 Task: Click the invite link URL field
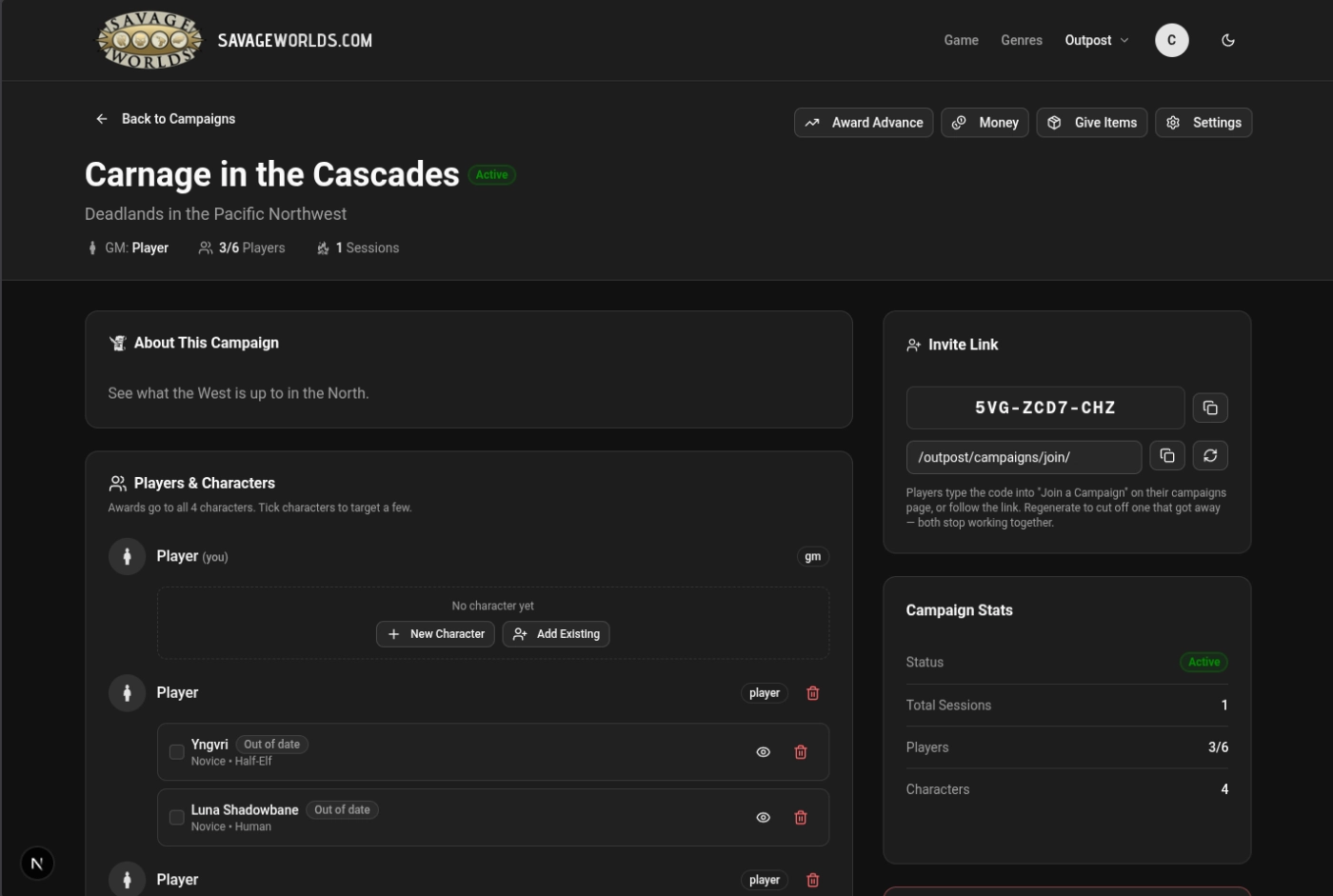pos(1024,457)
